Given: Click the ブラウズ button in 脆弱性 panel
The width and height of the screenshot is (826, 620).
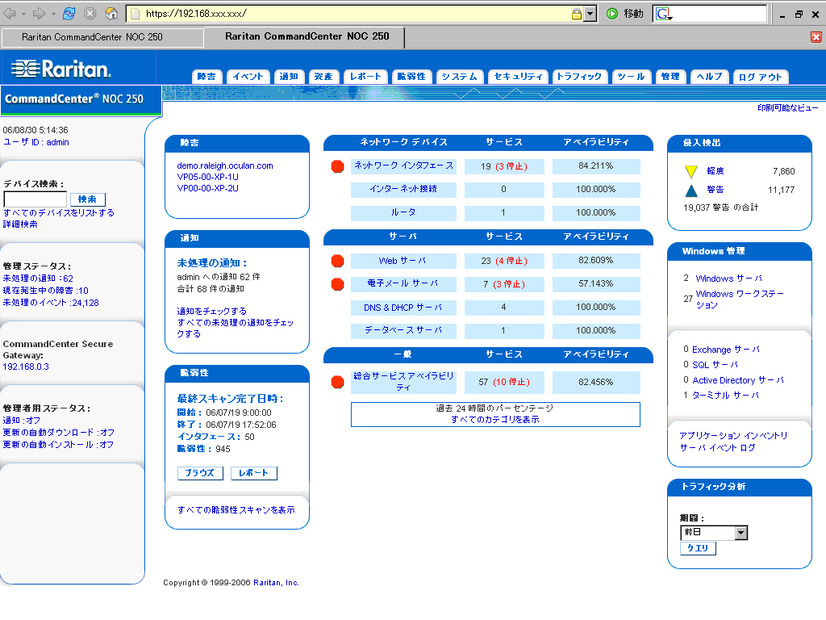Looking at the screenshot, I should point(200,473).
